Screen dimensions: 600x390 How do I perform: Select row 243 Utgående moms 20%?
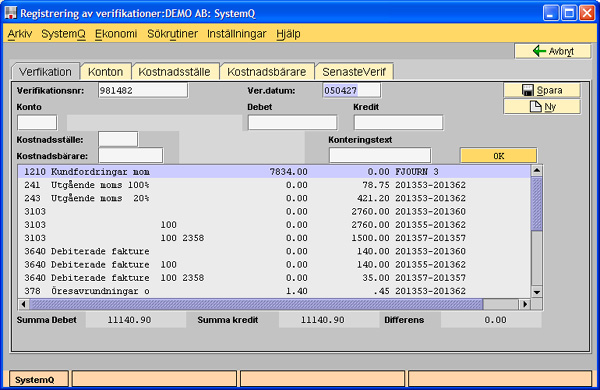pos(274,198)
